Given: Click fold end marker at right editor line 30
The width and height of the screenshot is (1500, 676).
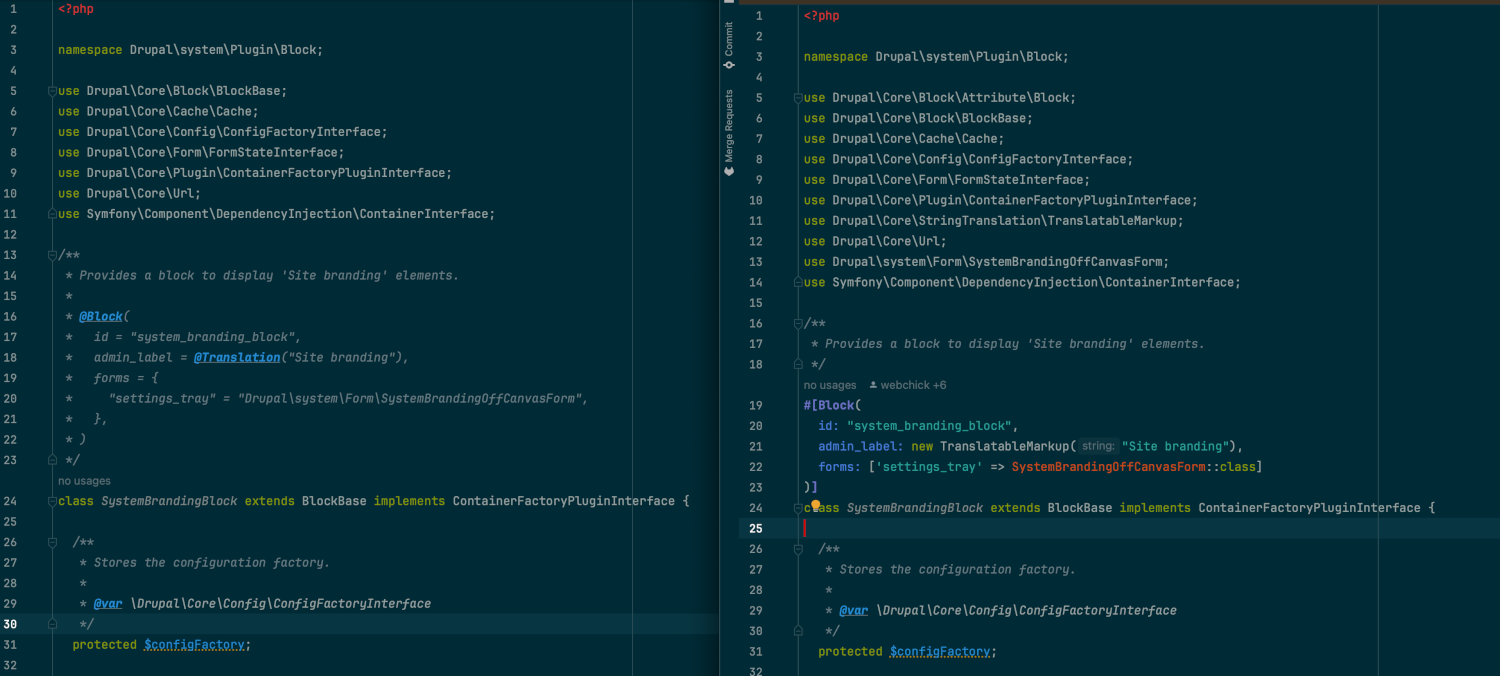Looking at the screenshot, I should (798, 631).
